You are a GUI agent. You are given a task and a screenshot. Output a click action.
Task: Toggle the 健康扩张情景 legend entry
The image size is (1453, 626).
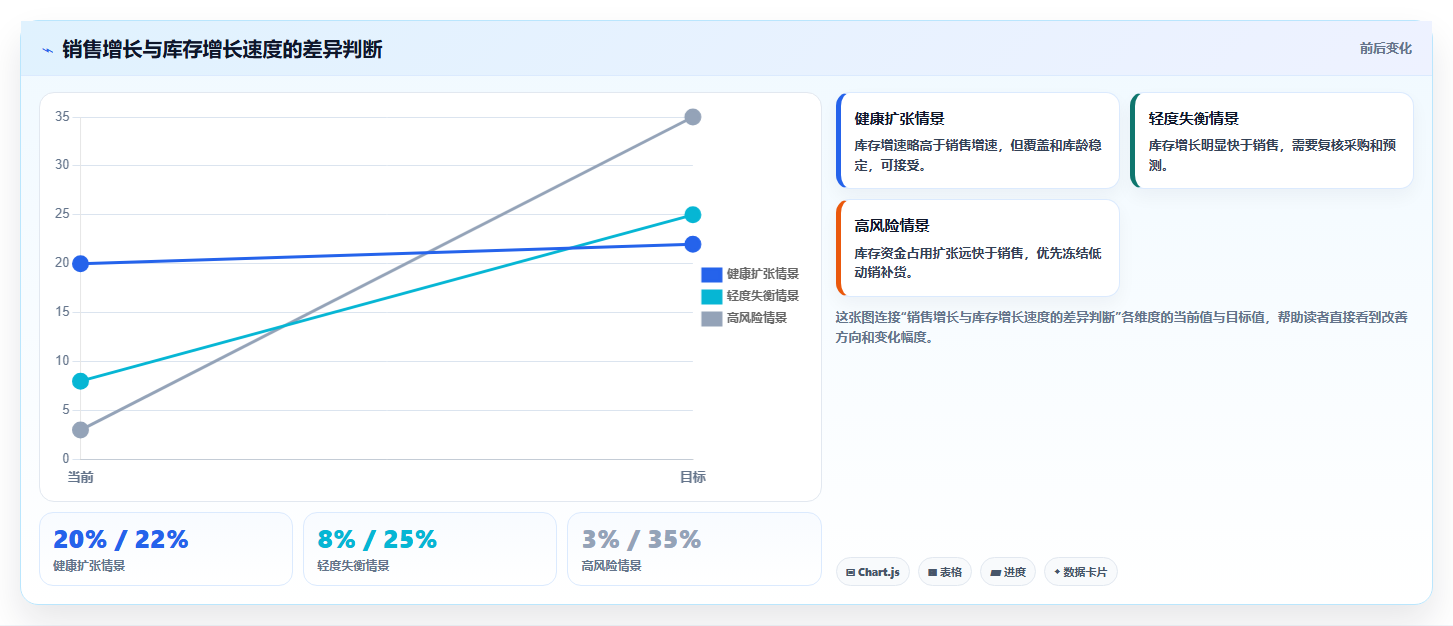pos(750,274)
